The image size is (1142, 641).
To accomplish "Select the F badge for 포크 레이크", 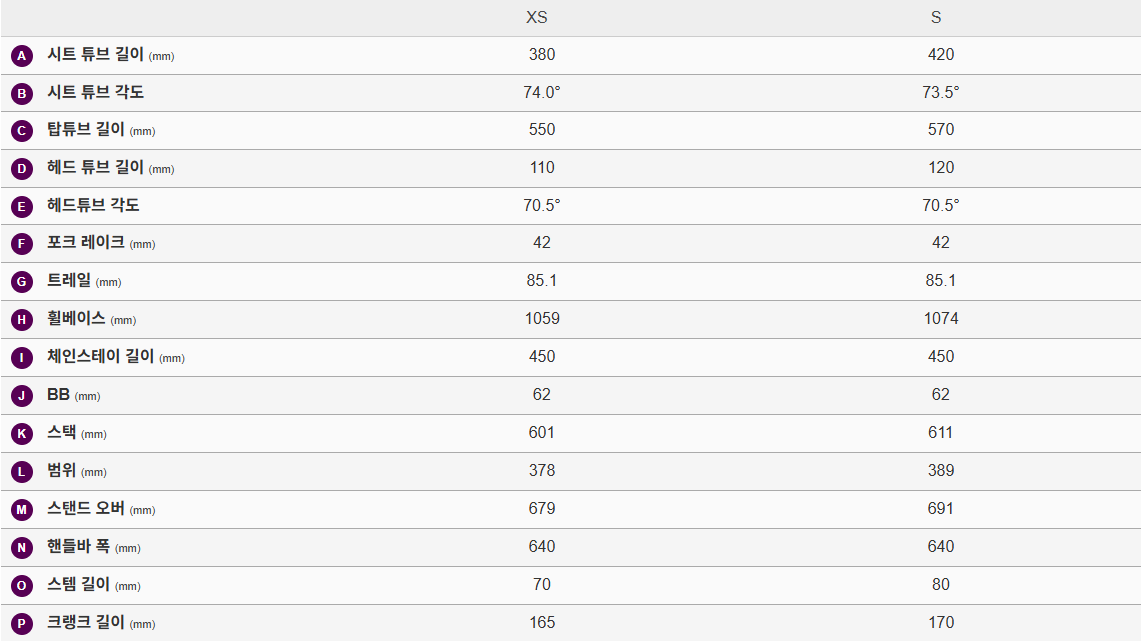I will 22,244.
